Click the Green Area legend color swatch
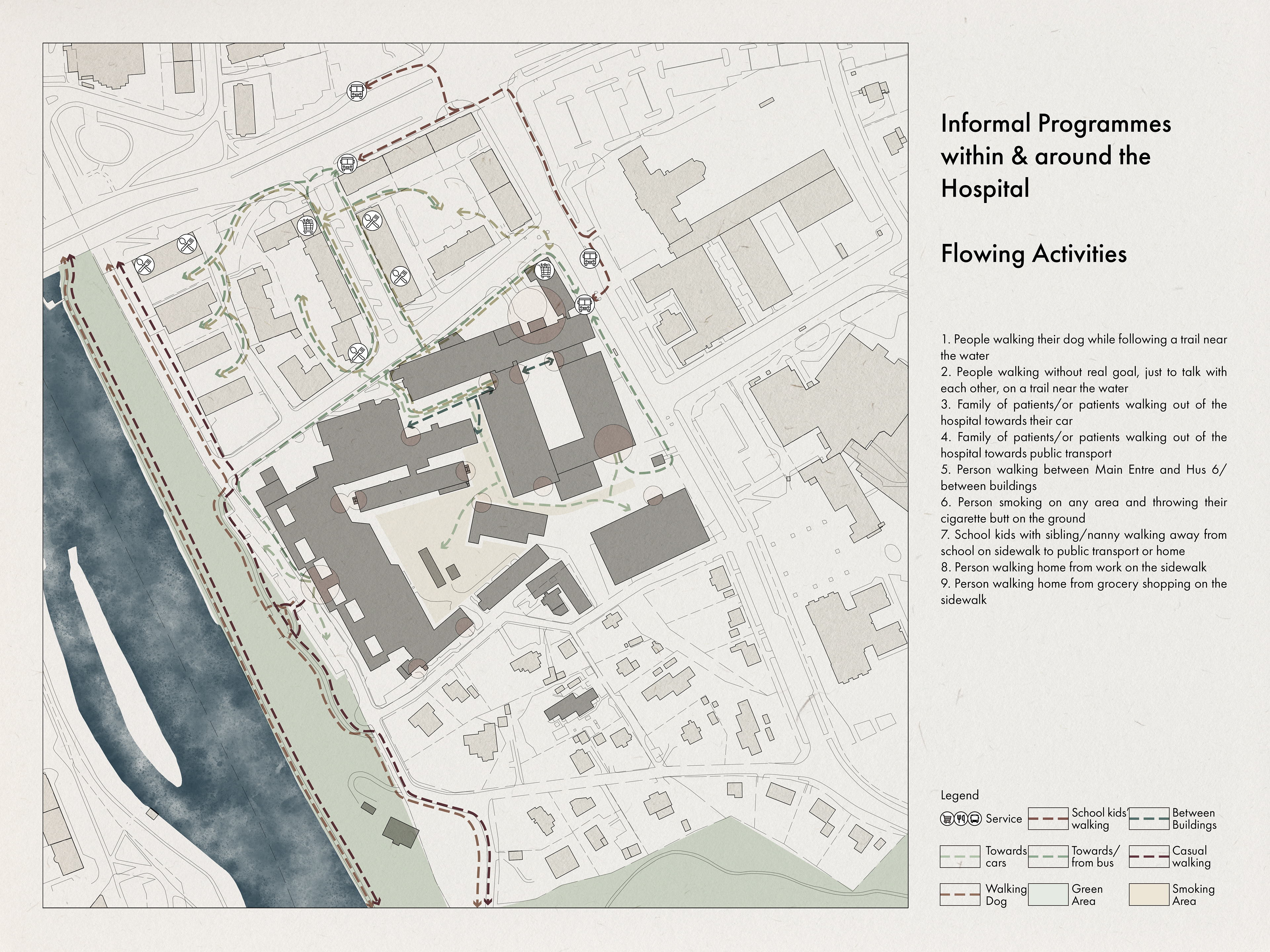This screenshot has height=952, width=1270. pyautogui.click(x=1048, y=894)
